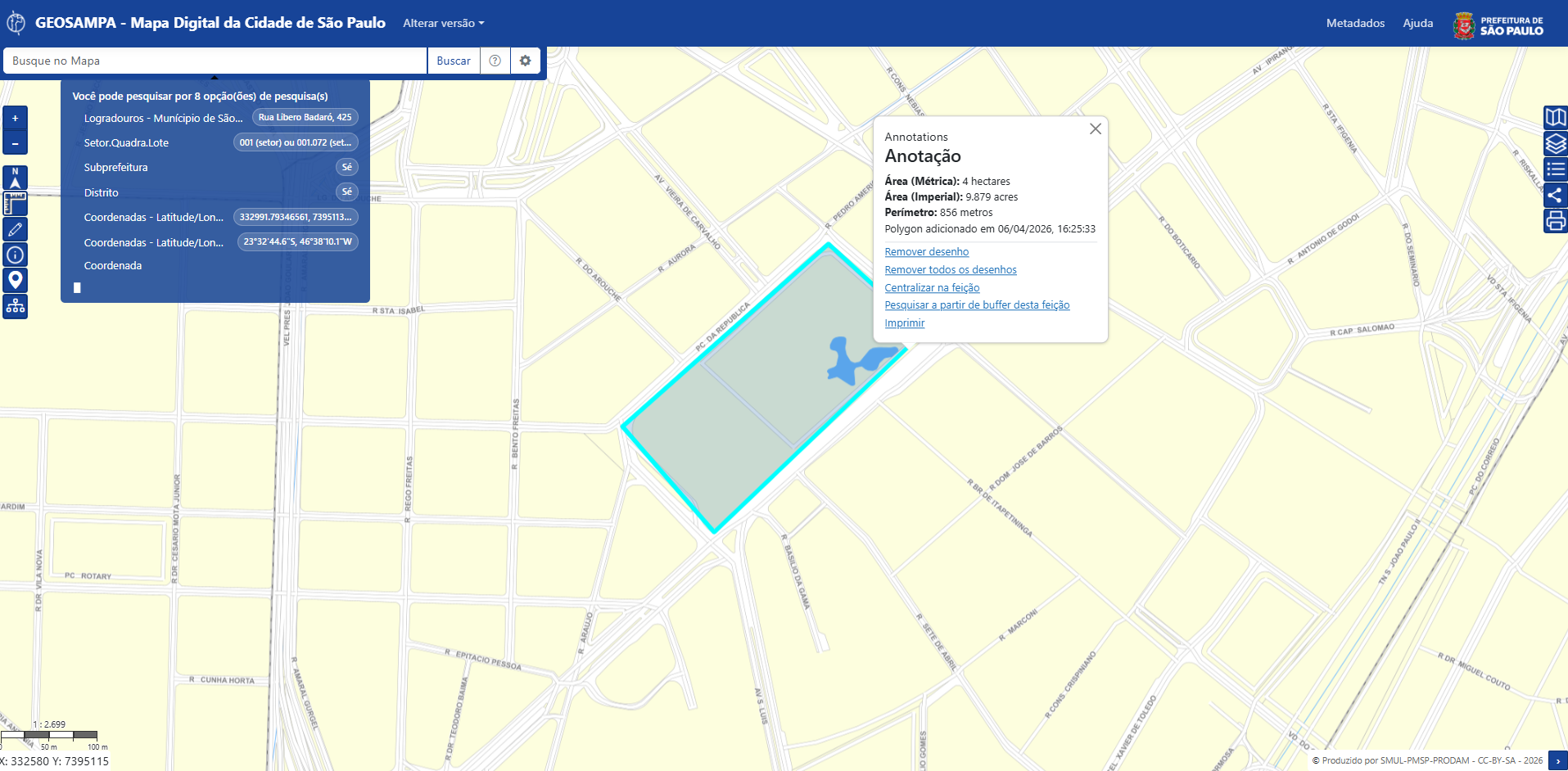The width and height of the screenshot is (1568, 771).
Task: Click the "R CUNHA HORTA" street label
Action: click(x=222, y=680)
